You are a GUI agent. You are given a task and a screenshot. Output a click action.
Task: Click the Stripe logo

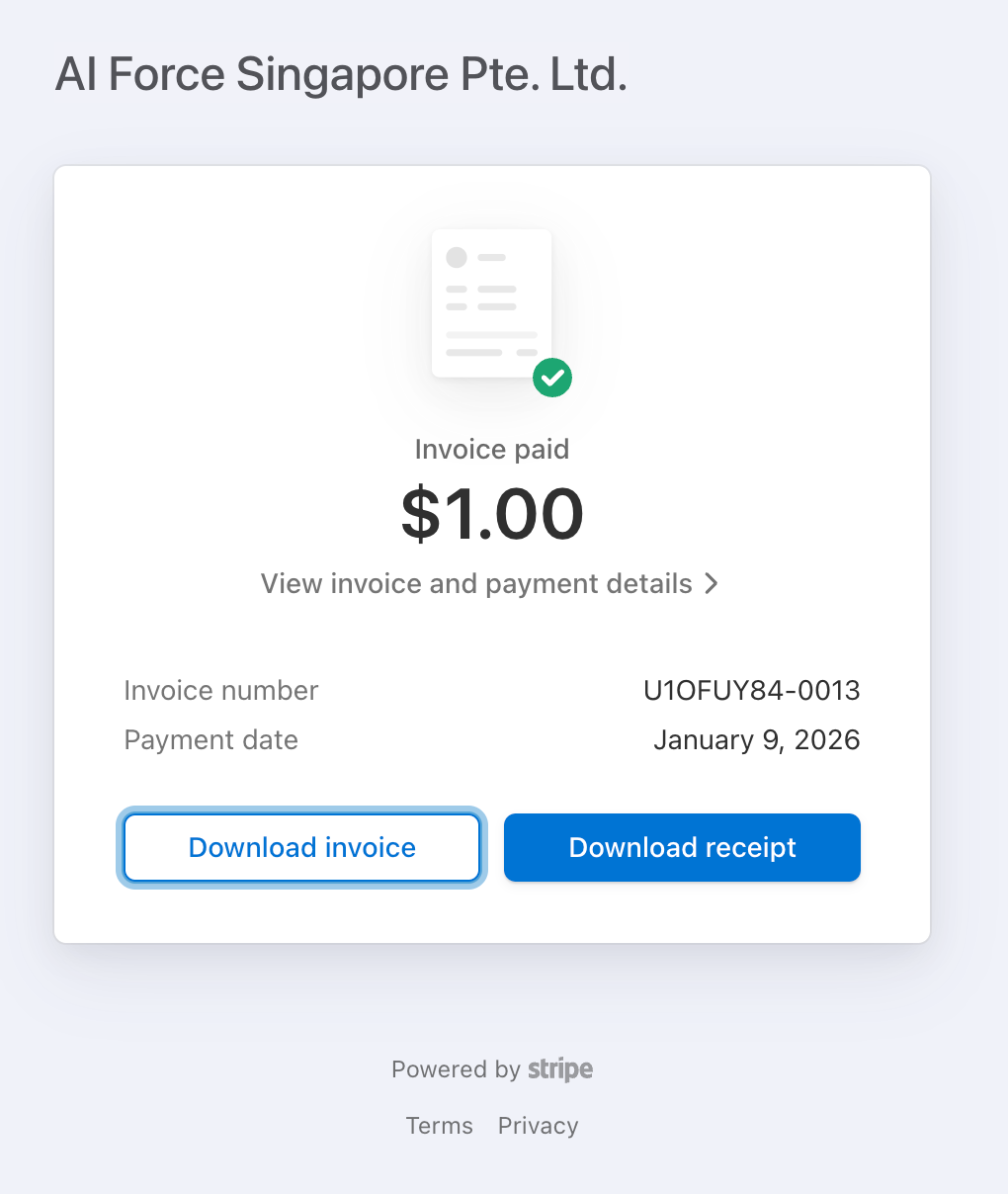[x=560, y=1068]
